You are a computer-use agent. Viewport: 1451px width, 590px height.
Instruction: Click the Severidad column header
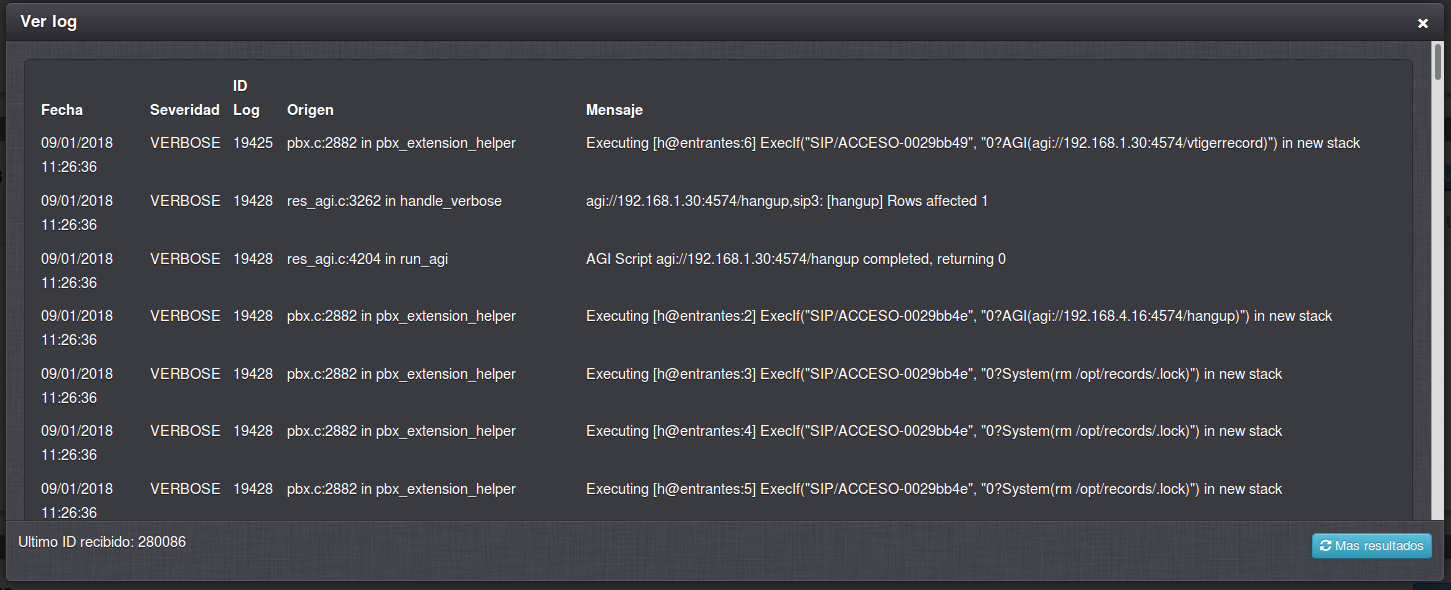184,110
